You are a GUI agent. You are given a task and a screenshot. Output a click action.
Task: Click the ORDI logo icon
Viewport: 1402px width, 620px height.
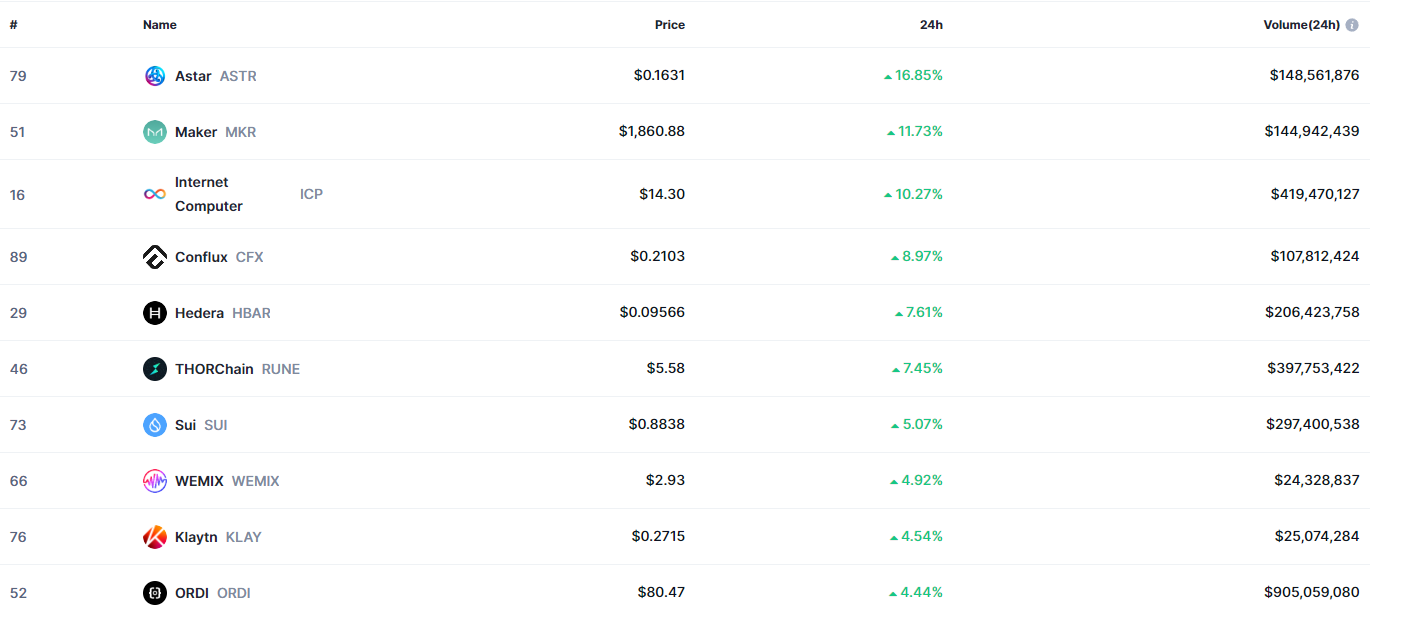click(x=155, y=593)
